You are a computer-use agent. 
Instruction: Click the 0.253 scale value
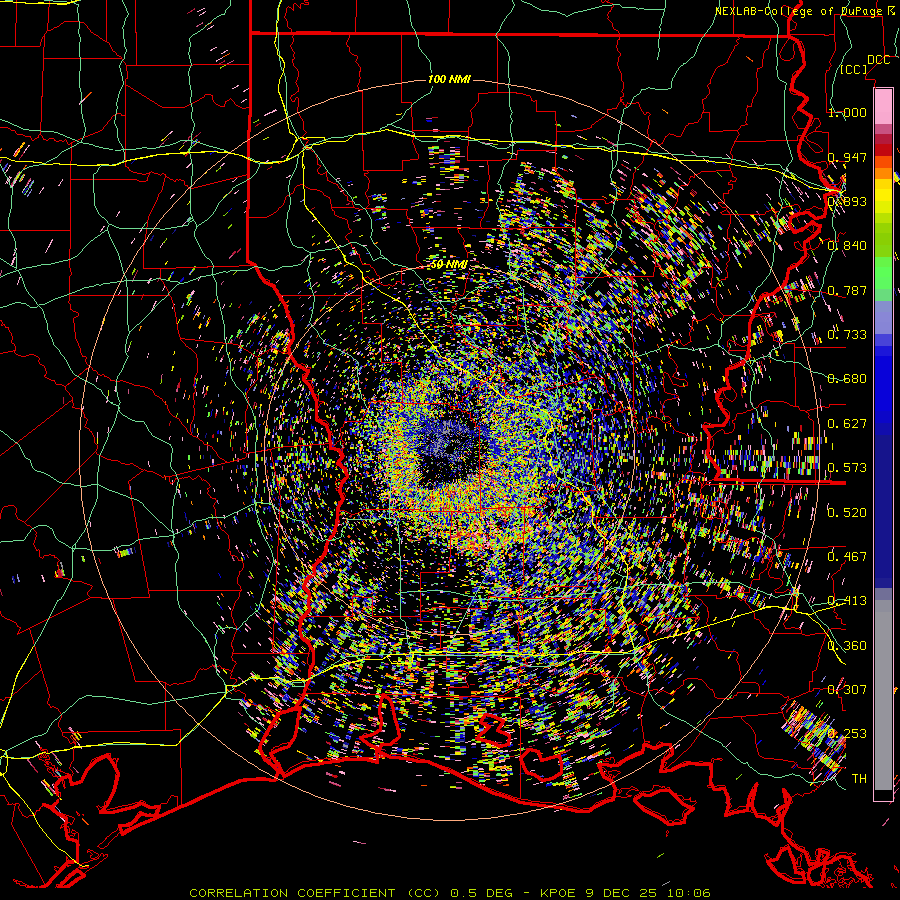[x=847, y=734]
